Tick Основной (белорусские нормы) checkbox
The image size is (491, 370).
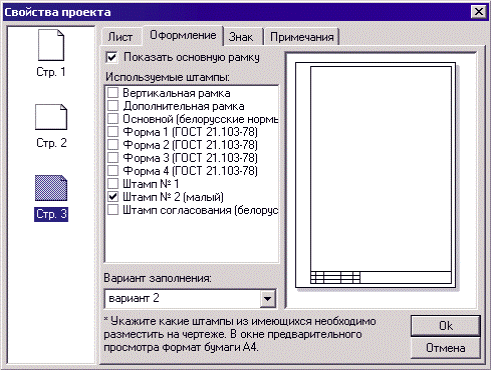[x=113, y=119]
